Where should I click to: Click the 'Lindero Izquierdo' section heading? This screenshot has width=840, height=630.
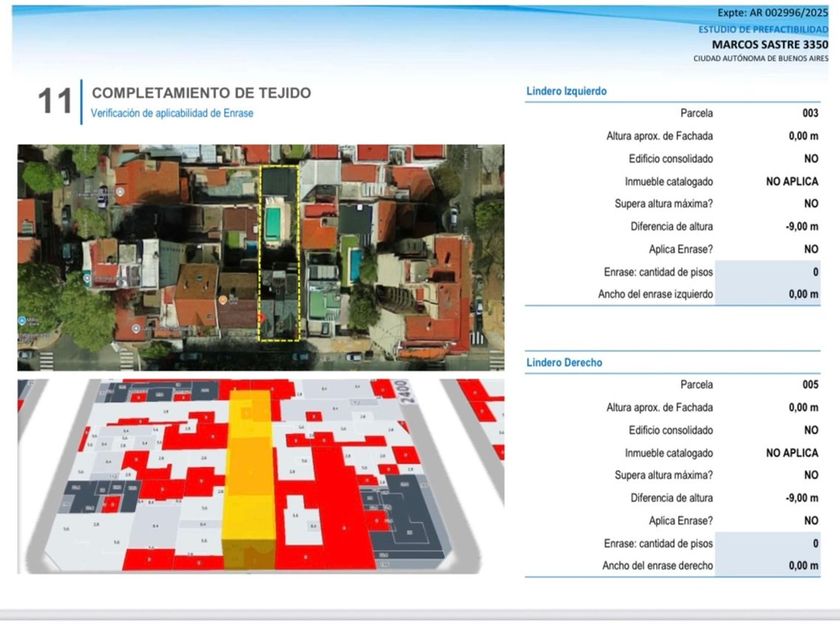(566, 91)
